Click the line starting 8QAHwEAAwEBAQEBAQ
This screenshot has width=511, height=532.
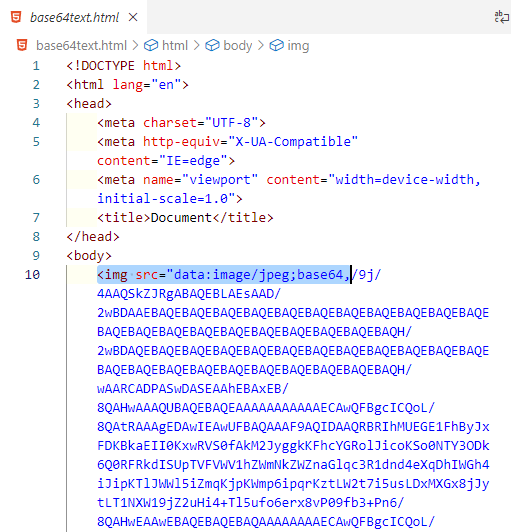266,521
